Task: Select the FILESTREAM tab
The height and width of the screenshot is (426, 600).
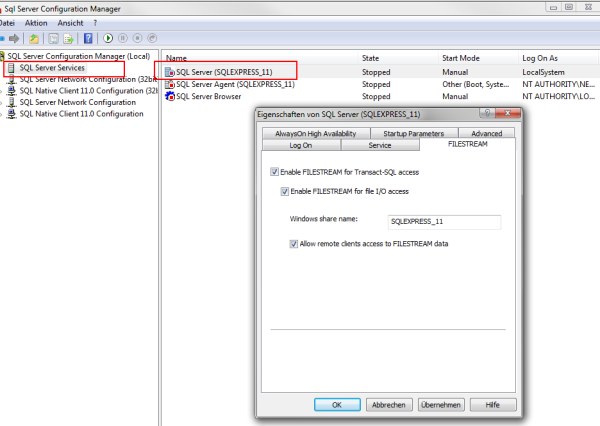Action: pos(468,144)
